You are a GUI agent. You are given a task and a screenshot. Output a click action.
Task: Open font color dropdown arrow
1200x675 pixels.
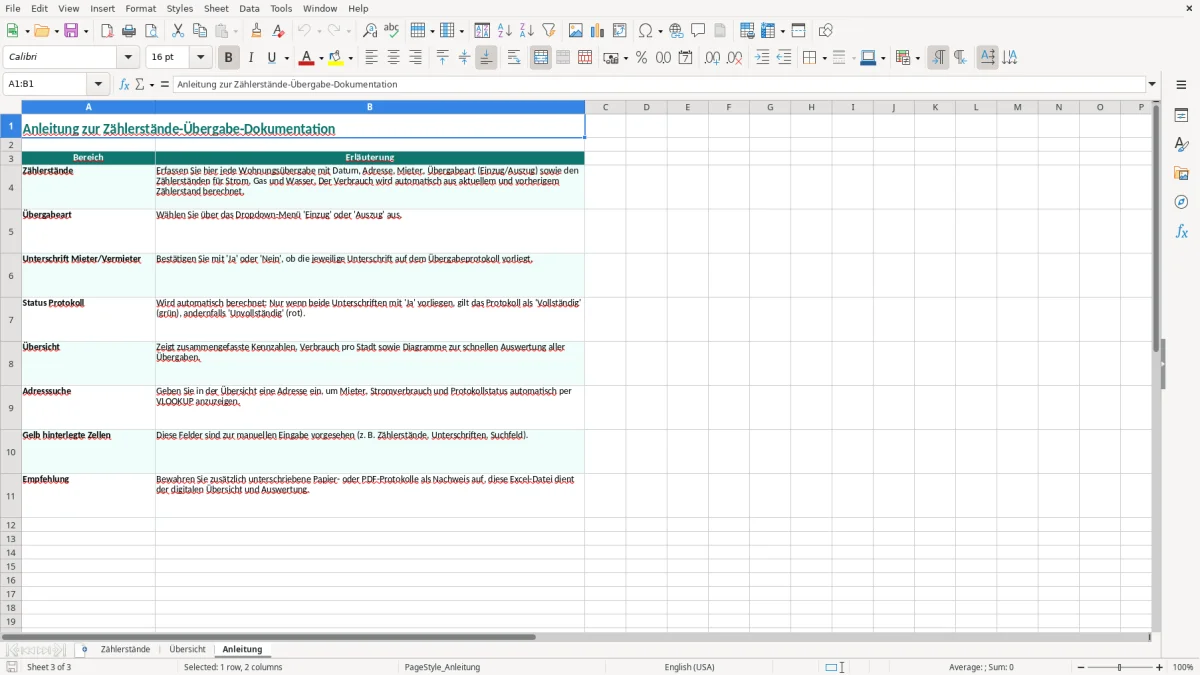tap(321, 58)
